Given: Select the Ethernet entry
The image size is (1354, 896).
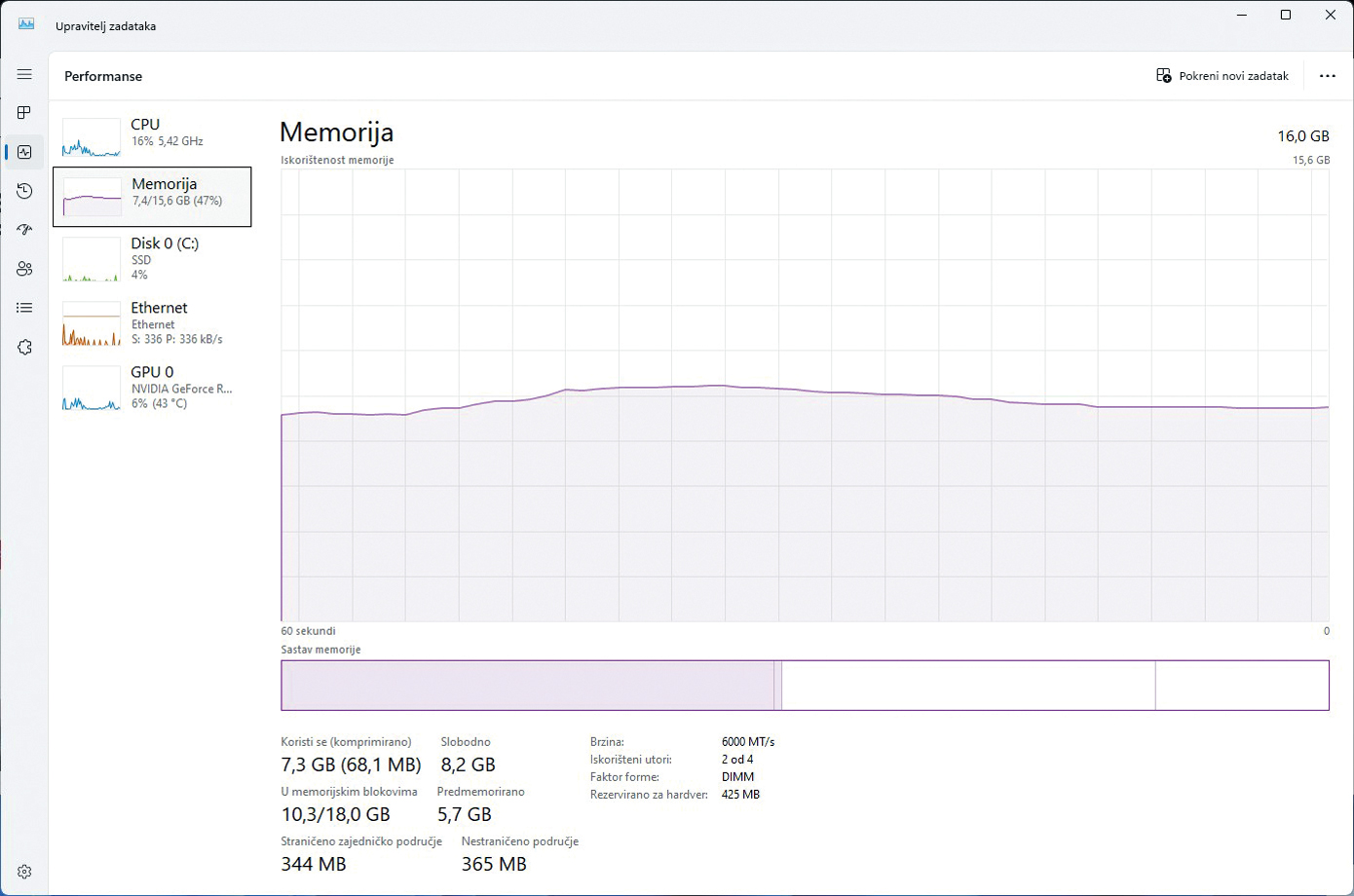Looking at the screenshot, I should click(x=153, y=322).
